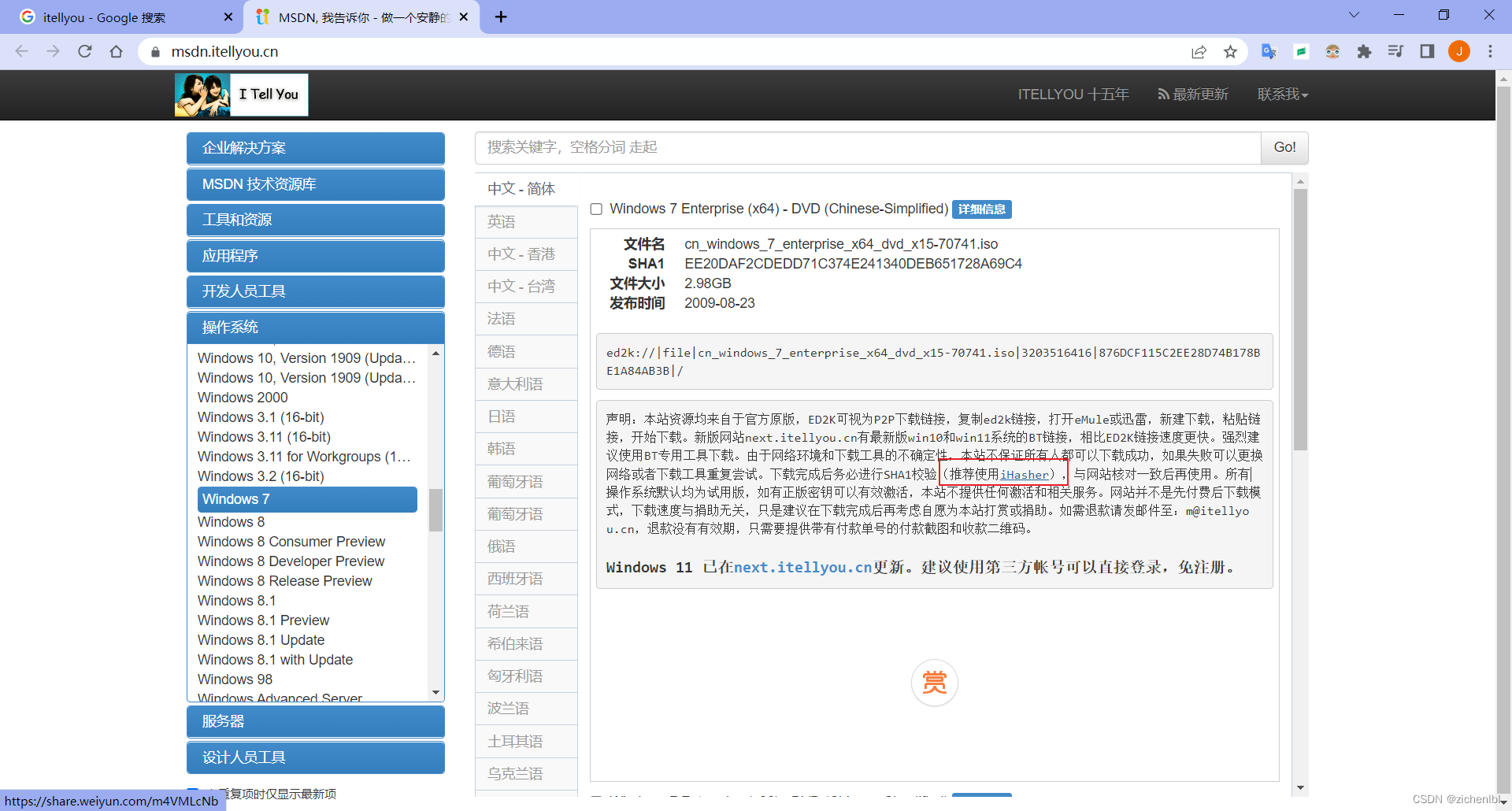1512x811 pixels.
Task: Click the Go! search button
Action: click(1284, 148)
